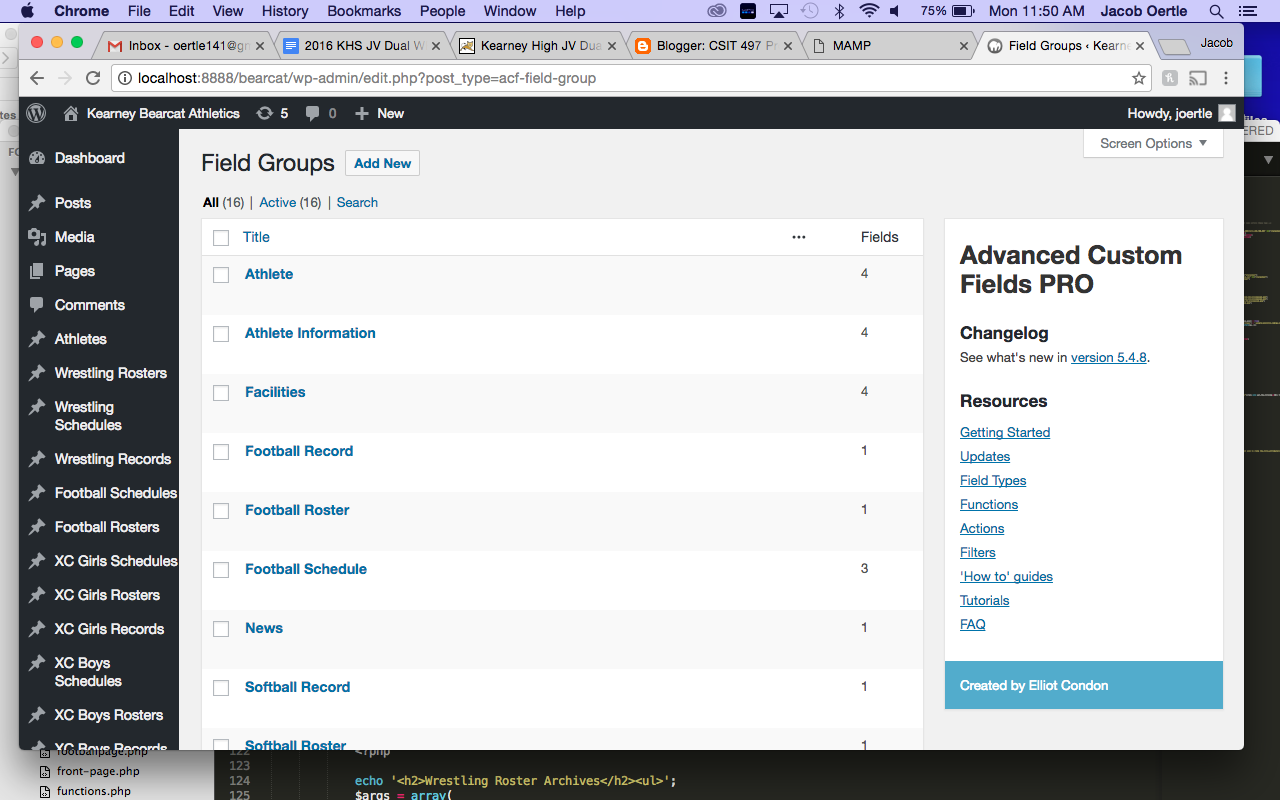Viewport: 1280px width, 800px height.
Task: Open the 'How to' guides link
Action: click(x=1006, y=576)
